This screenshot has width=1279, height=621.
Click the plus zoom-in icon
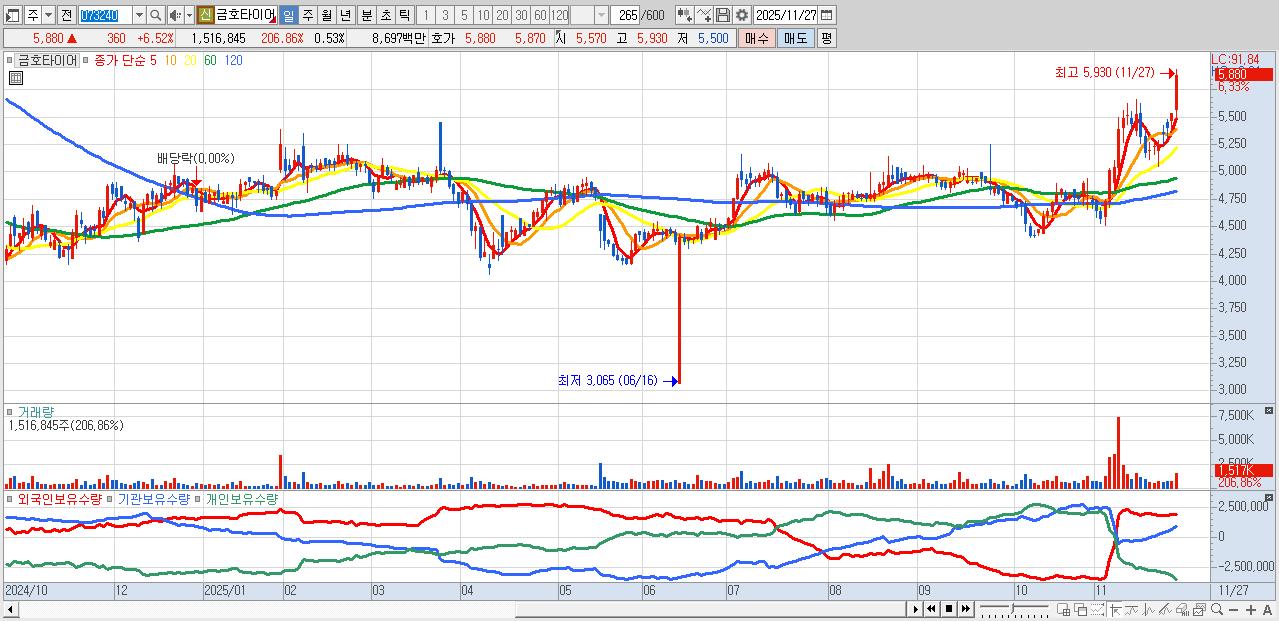(1251, 610)
